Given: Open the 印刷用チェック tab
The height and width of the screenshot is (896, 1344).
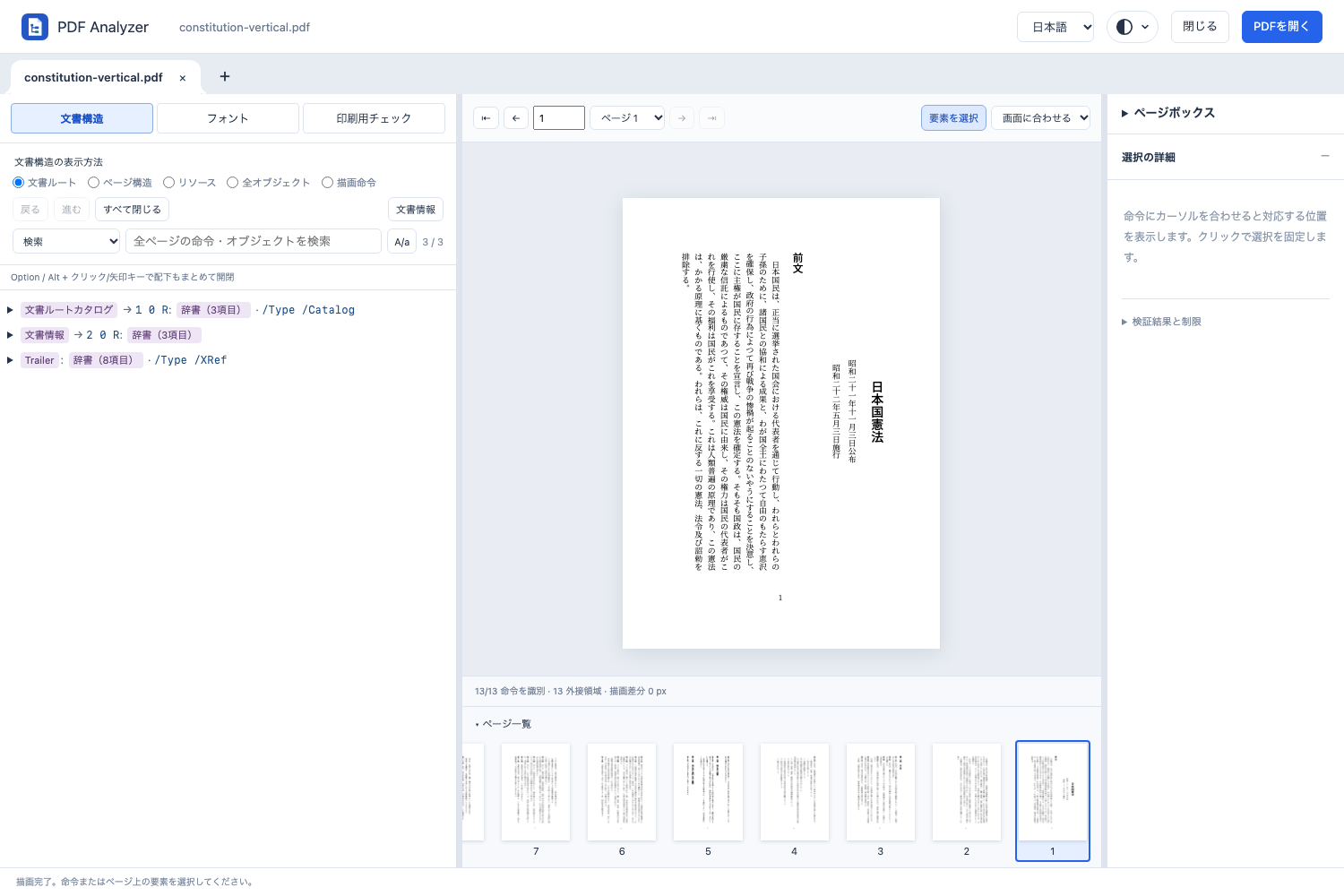Looking at the screenshot, I should point(374,118).
